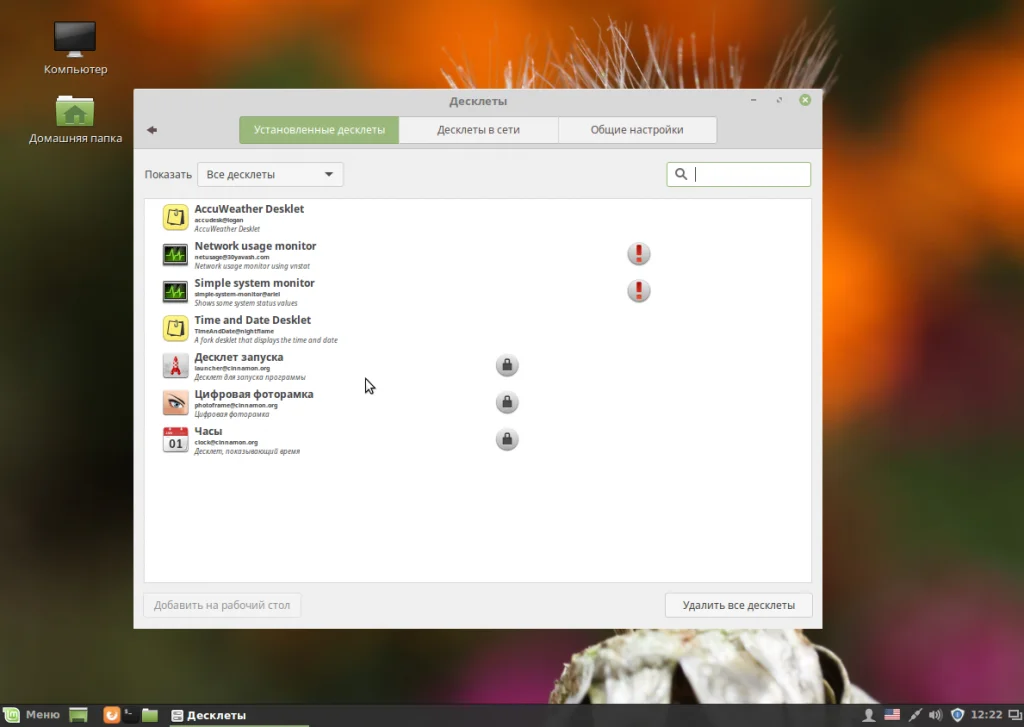
Task: Click the panel clock showing 12:22
Action: coord(986,715)
